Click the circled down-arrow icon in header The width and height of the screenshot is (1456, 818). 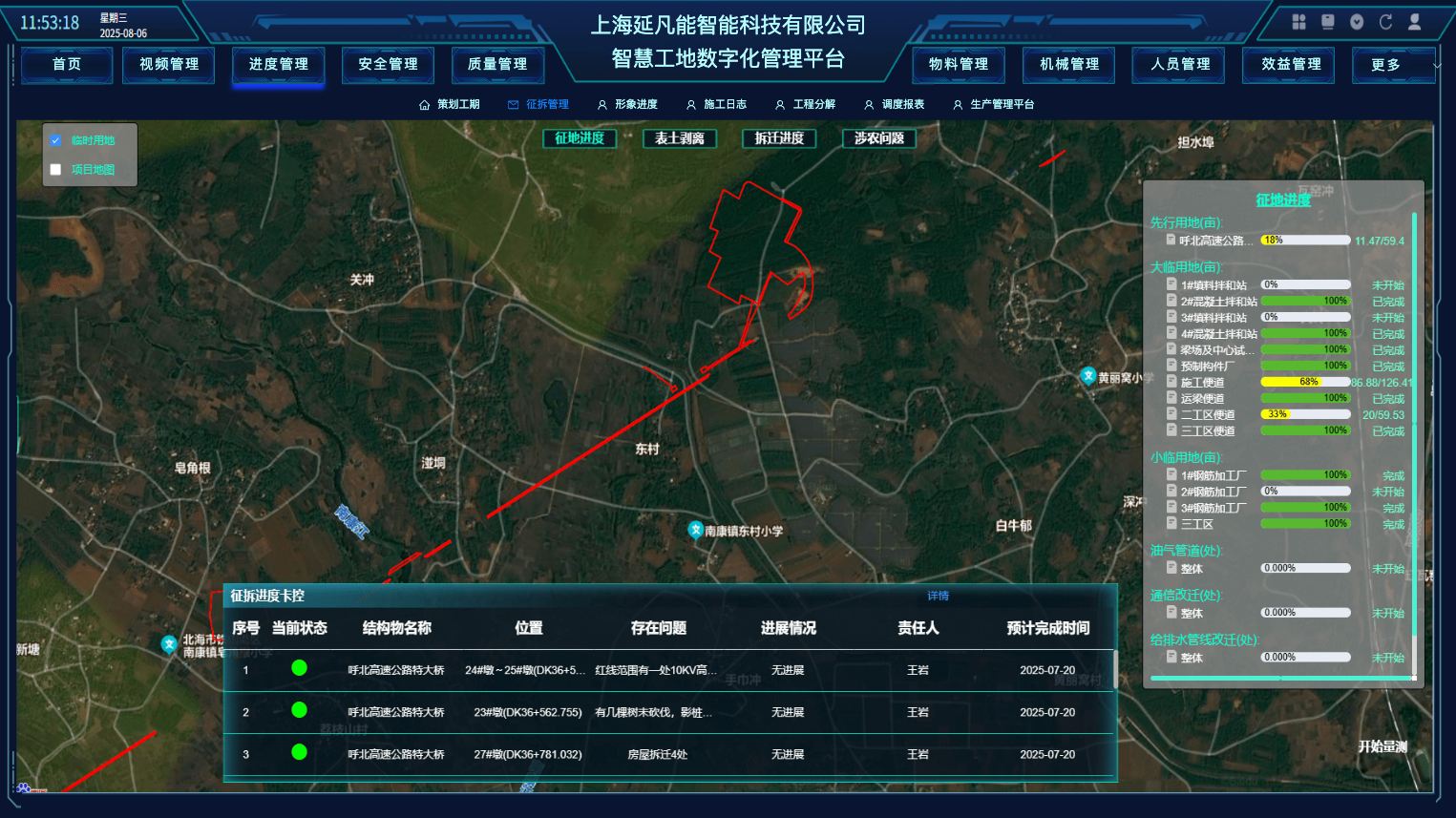coord(1357,22)
